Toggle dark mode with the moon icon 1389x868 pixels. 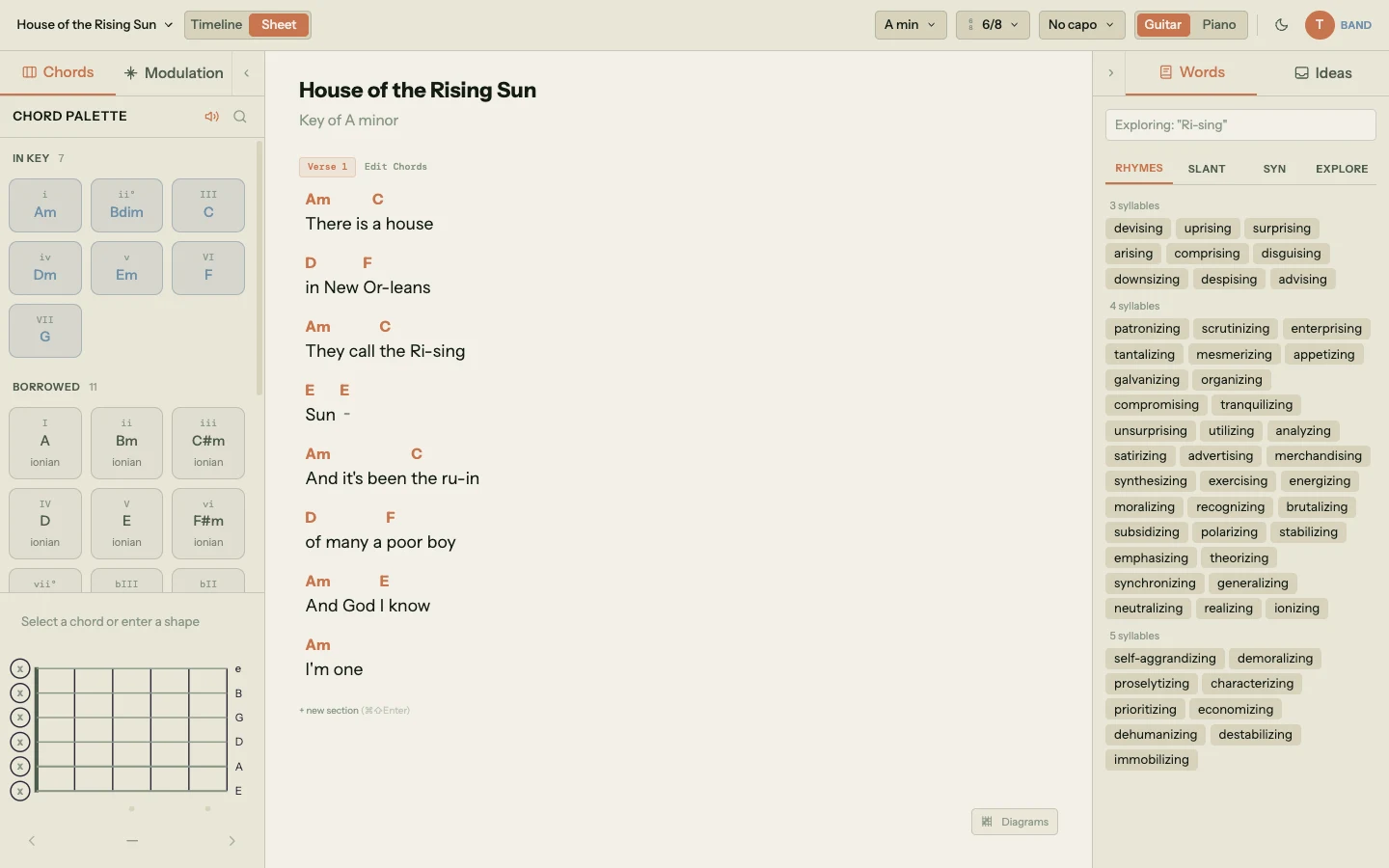1282,25
